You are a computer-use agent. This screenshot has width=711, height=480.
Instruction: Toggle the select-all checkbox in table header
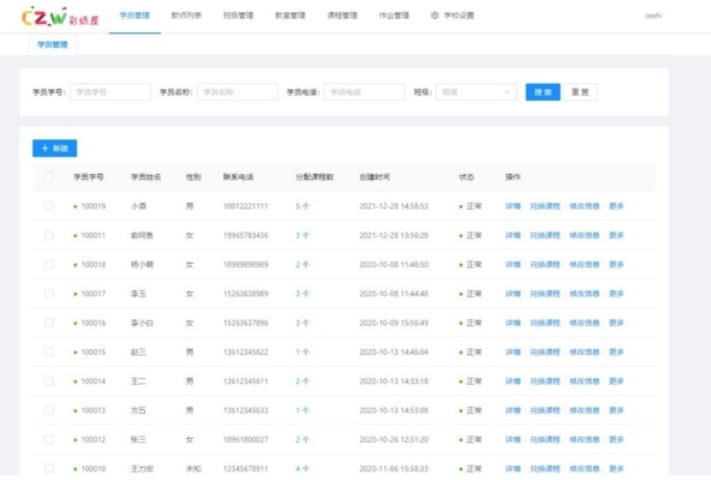pos(49,177)
